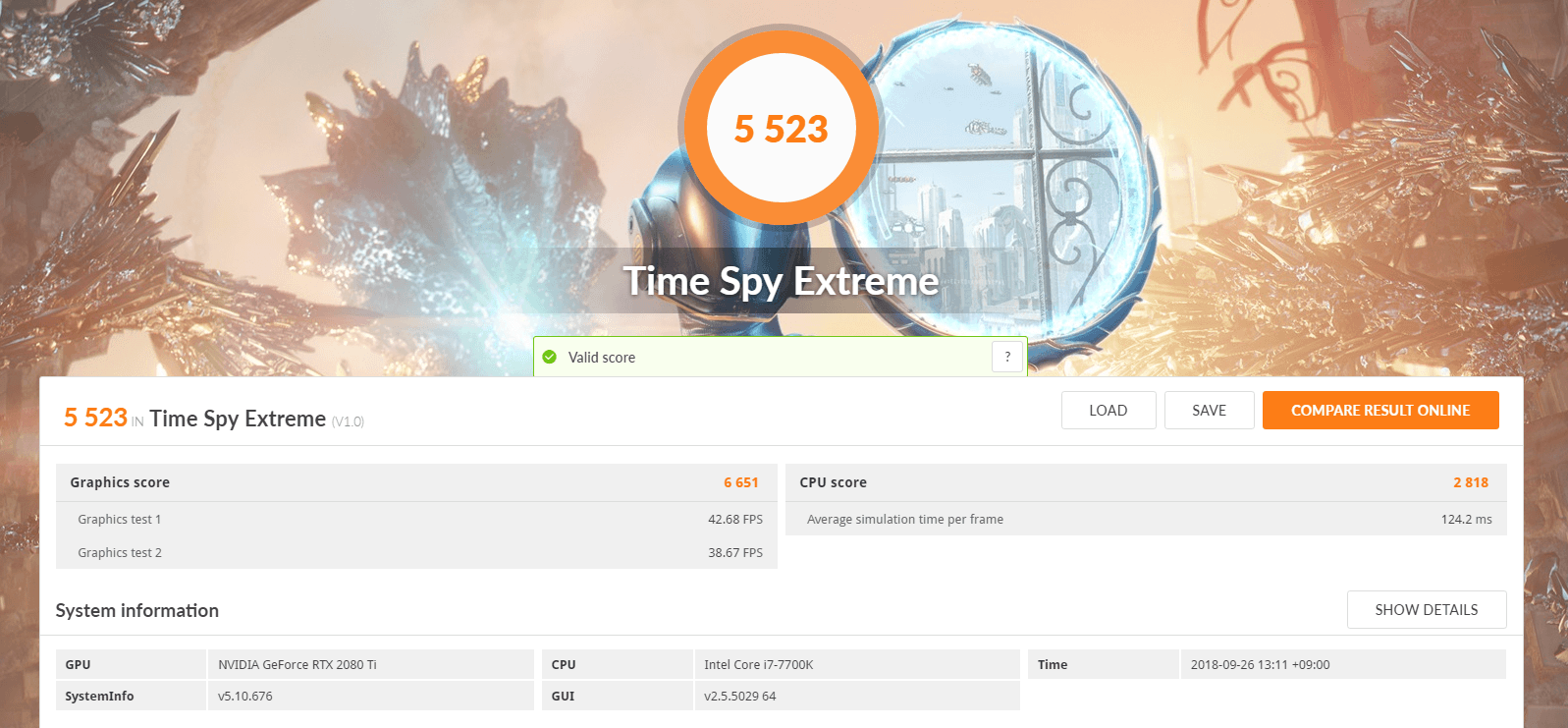Click the green valid score checkmark
1568x728 pixels.
click(550, 357)
